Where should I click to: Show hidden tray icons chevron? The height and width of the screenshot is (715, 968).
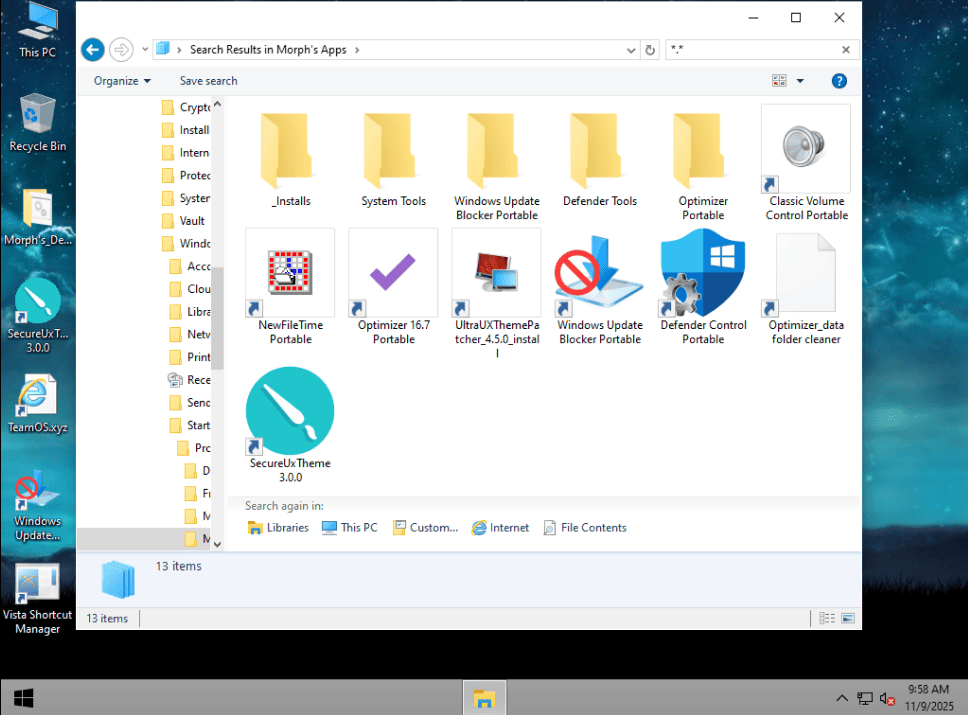click(x=842, y=698)
